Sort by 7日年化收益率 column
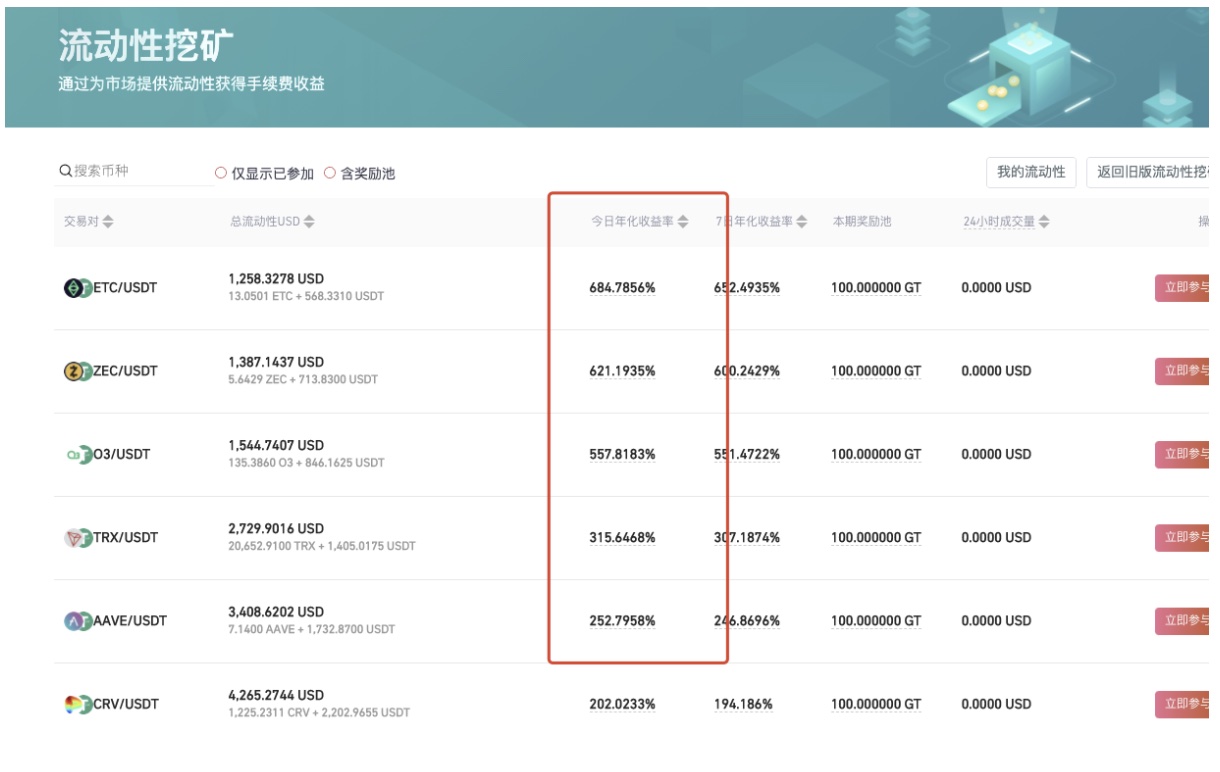Viewport: 1220px width, 772px height. click(x=802, y=222)
